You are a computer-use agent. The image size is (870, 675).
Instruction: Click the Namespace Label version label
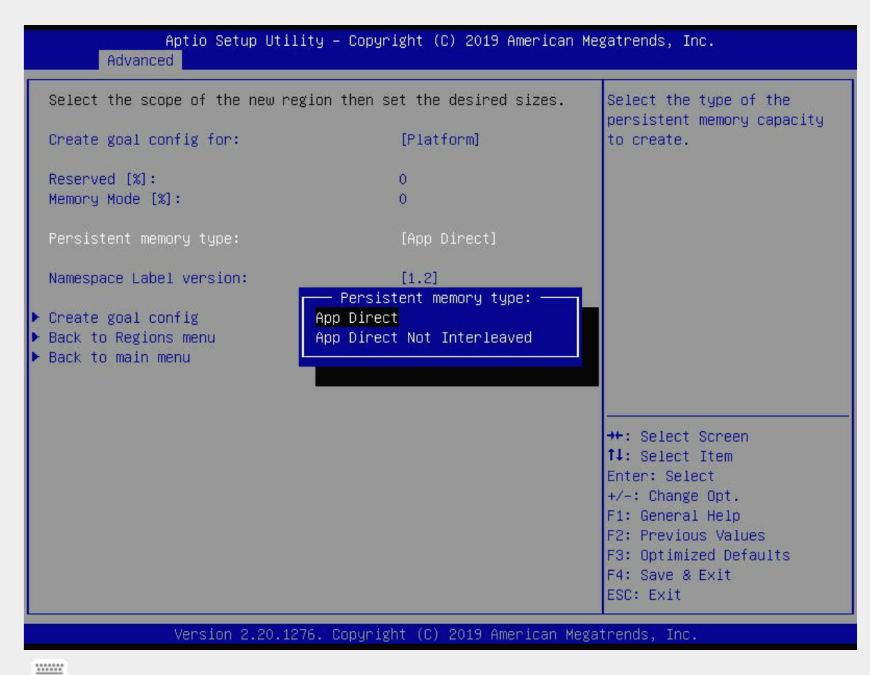(x=148, y=278)
